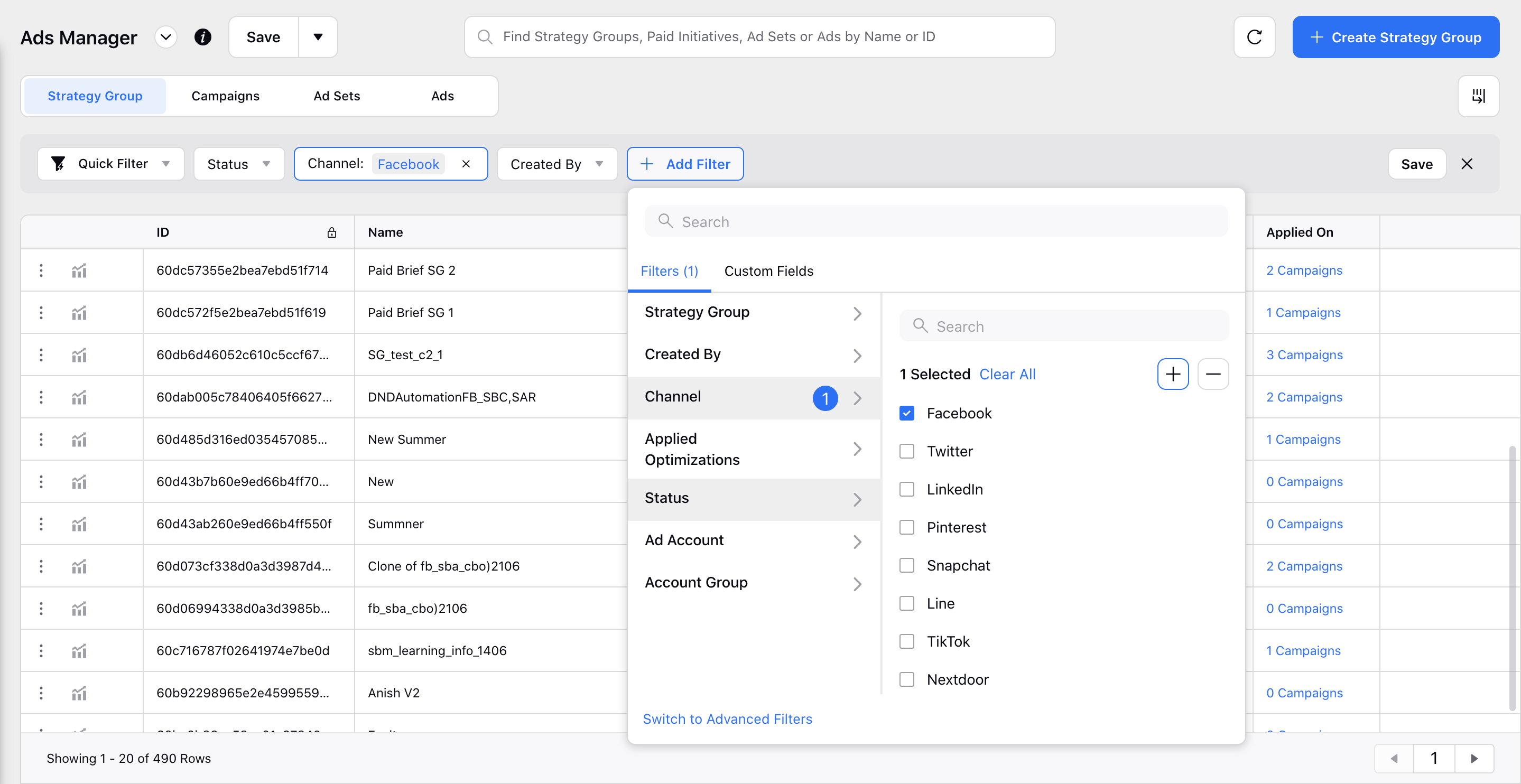Select the Campaigns tab in main navigation

[x=225, y=95]
